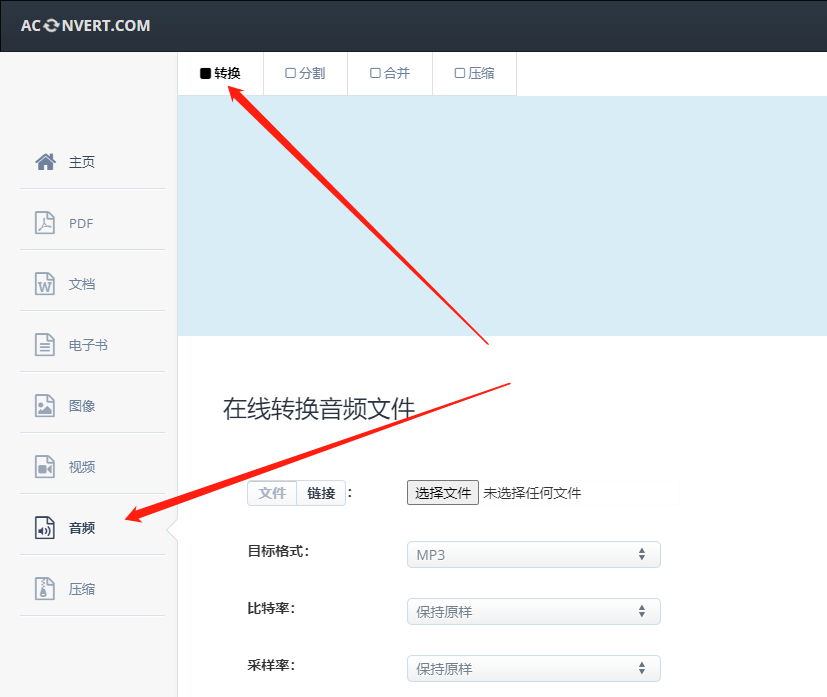Open 比特率 bitrate dropdown

pos(533,612)
